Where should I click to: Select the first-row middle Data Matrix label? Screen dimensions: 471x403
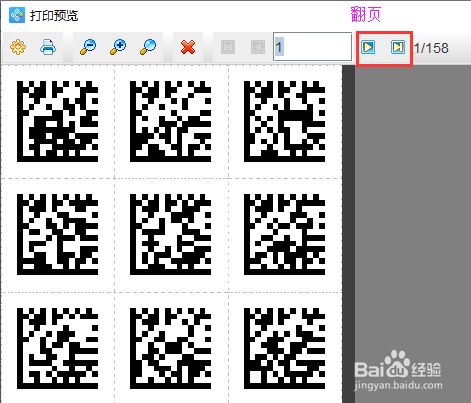171,121
